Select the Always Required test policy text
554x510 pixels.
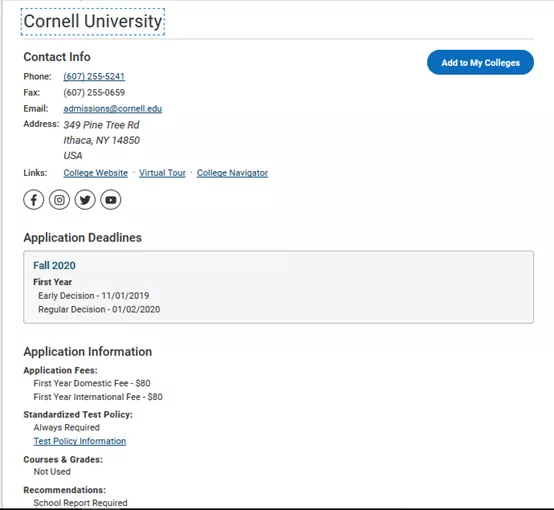[x=66, y=428]
